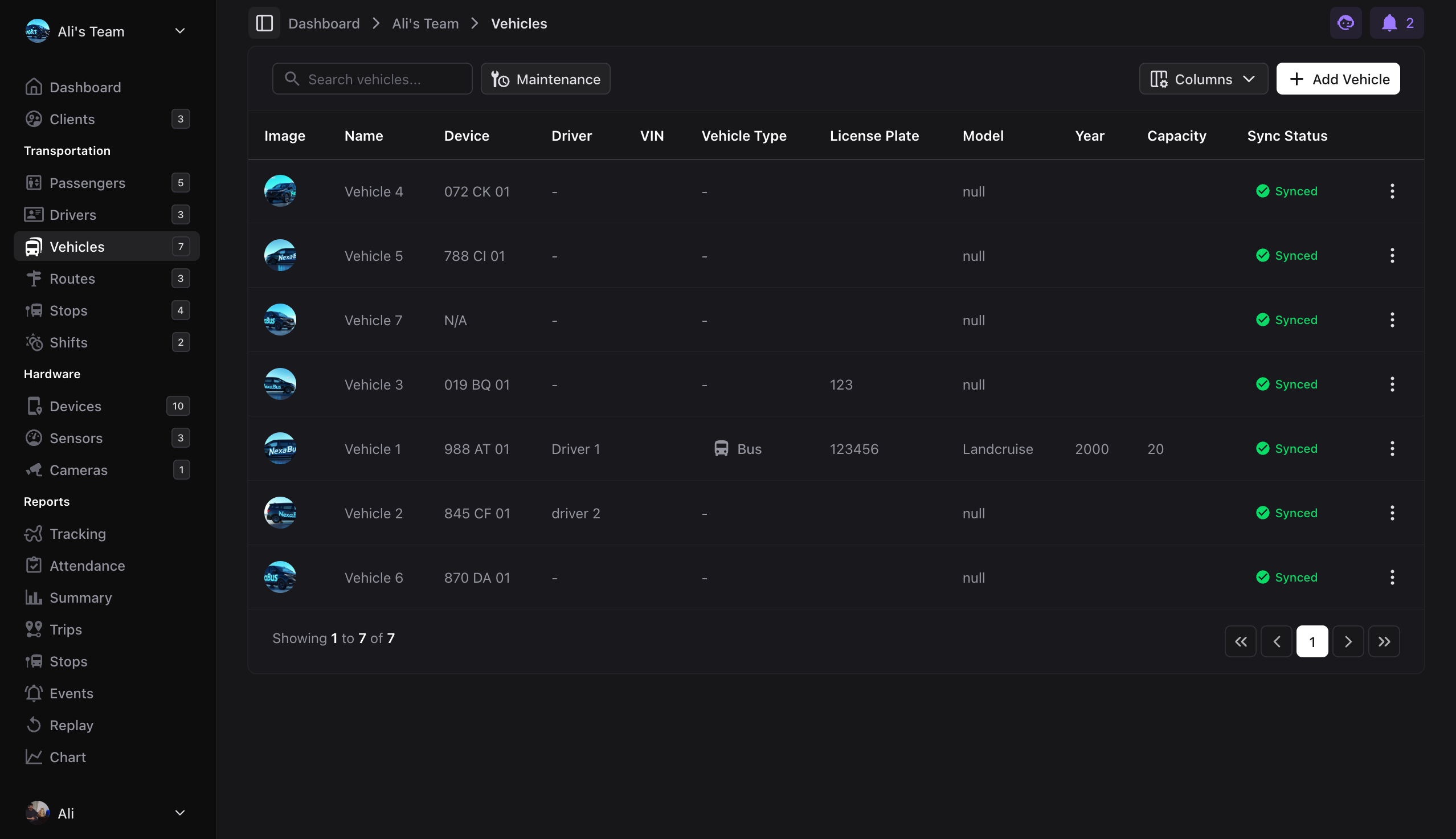Open Vehicle 1 three-dot actions menu
The image size is (1456, 839).
pos(1392,449)
